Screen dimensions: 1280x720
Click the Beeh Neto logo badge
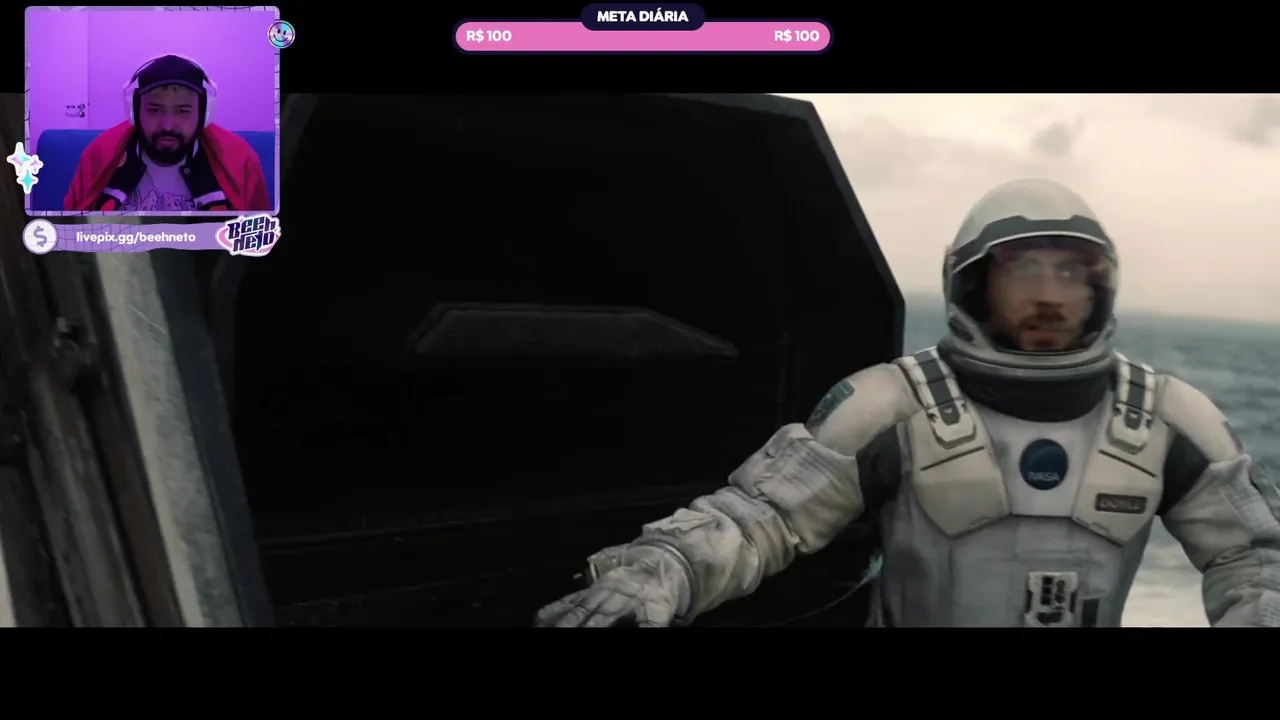click(249, 236)
